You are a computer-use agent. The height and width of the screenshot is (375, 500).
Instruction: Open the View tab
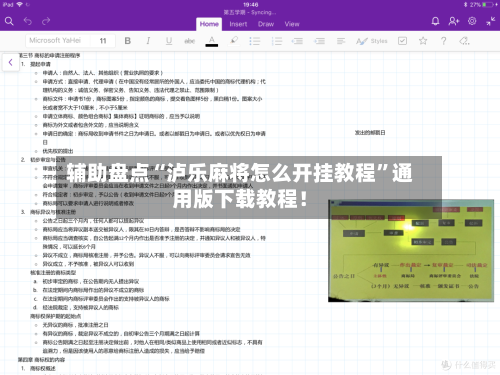pyautogui.click(x=292, y=24)
